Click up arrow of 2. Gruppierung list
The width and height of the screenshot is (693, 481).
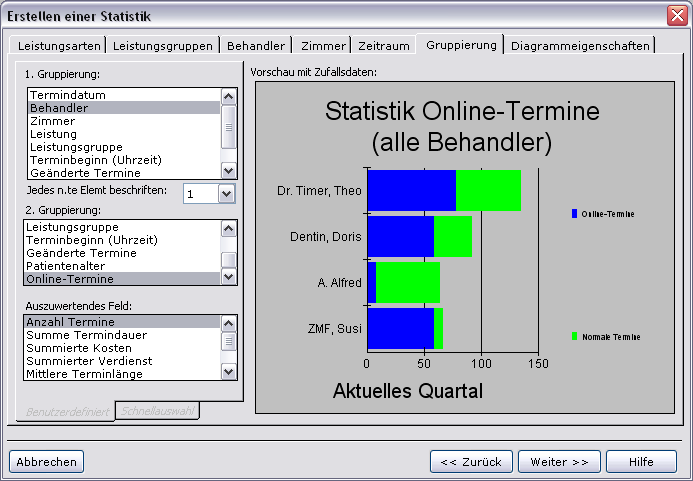(x=228, y=229)
